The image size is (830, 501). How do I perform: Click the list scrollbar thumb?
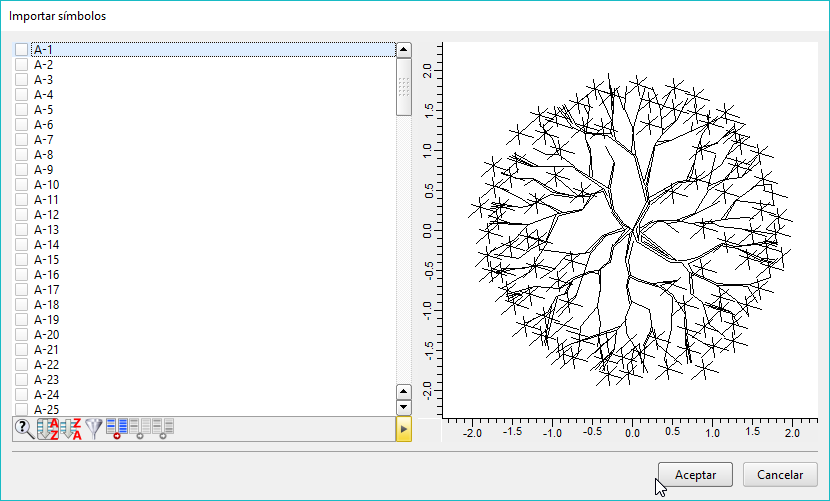[x=403, y=87]
